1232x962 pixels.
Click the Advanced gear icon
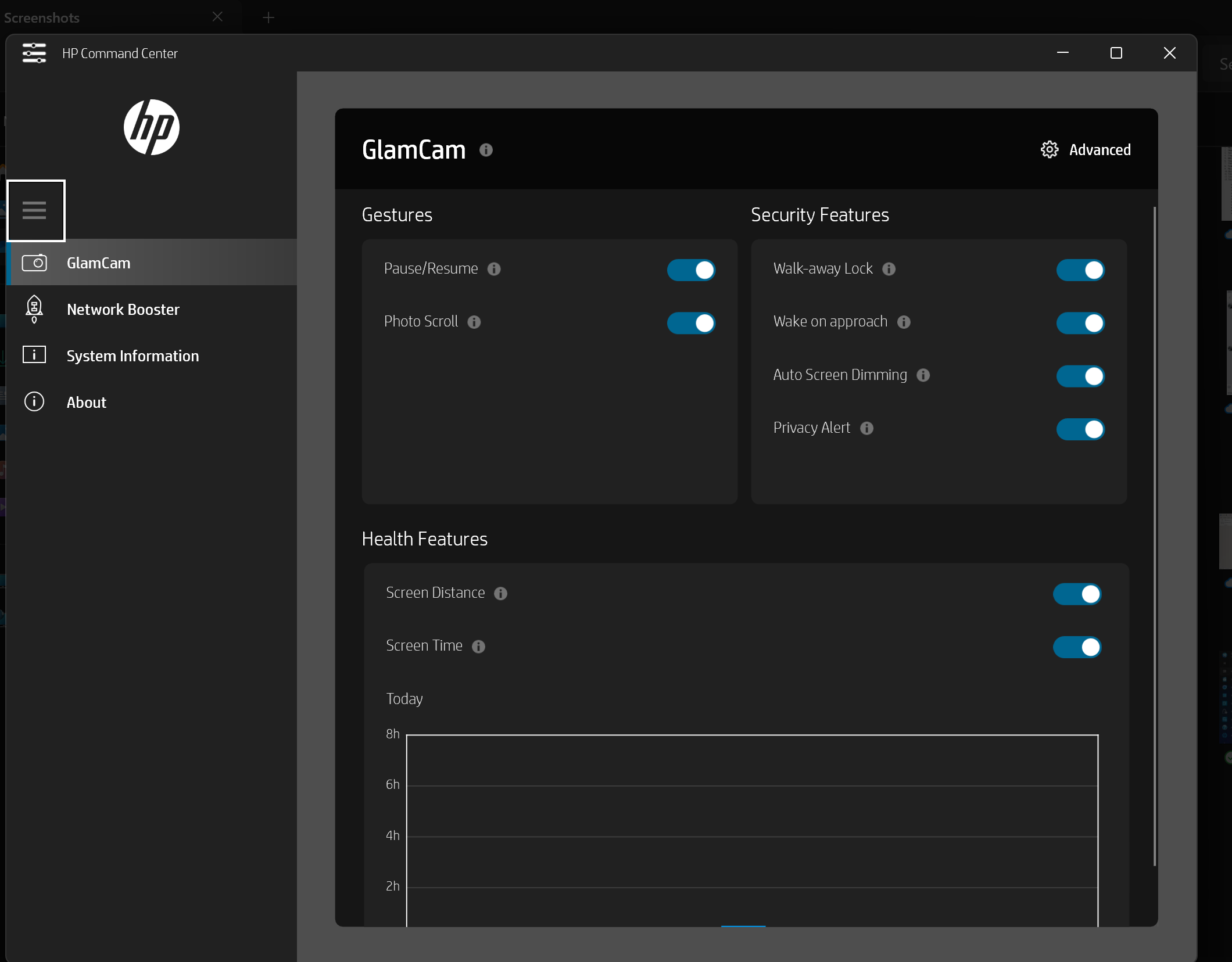click(x=1050, y=149)
